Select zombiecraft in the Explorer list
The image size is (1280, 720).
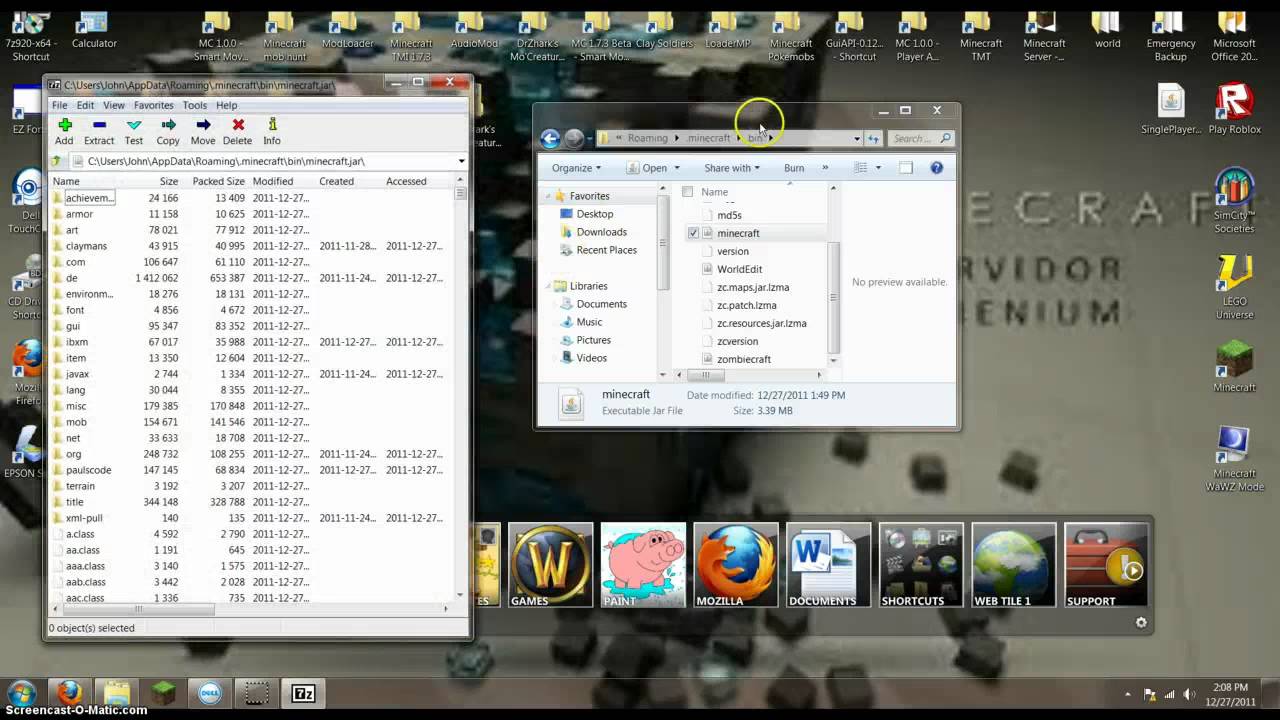point(743,359)
